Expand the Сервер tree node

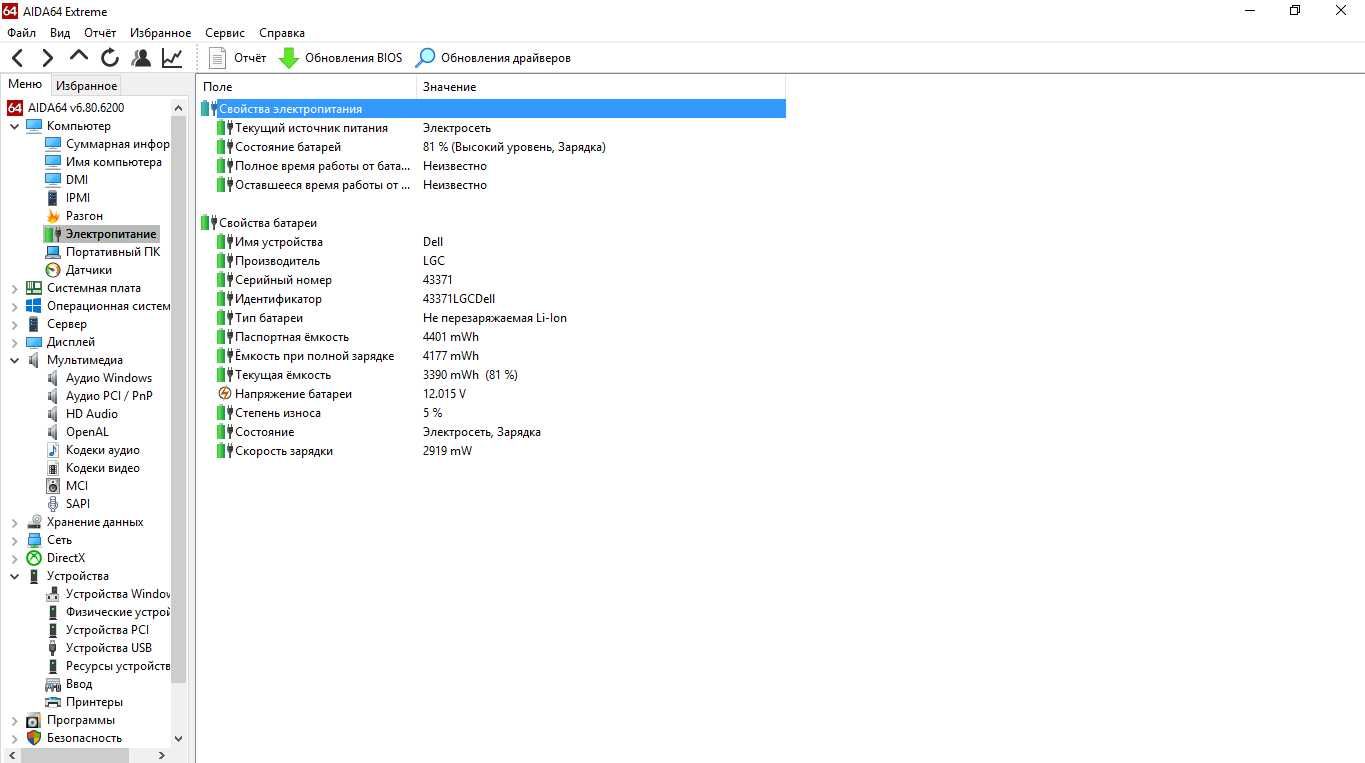[x=15, y=324]
